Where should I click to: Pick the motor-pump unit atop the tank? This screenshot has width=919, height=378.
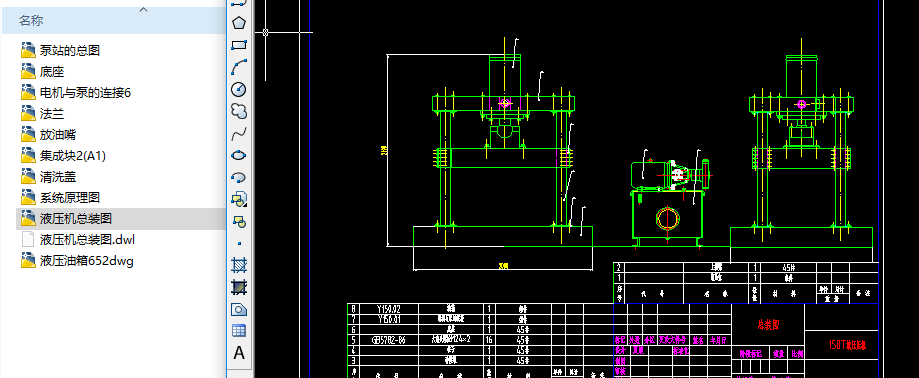(x=670, y=174)
